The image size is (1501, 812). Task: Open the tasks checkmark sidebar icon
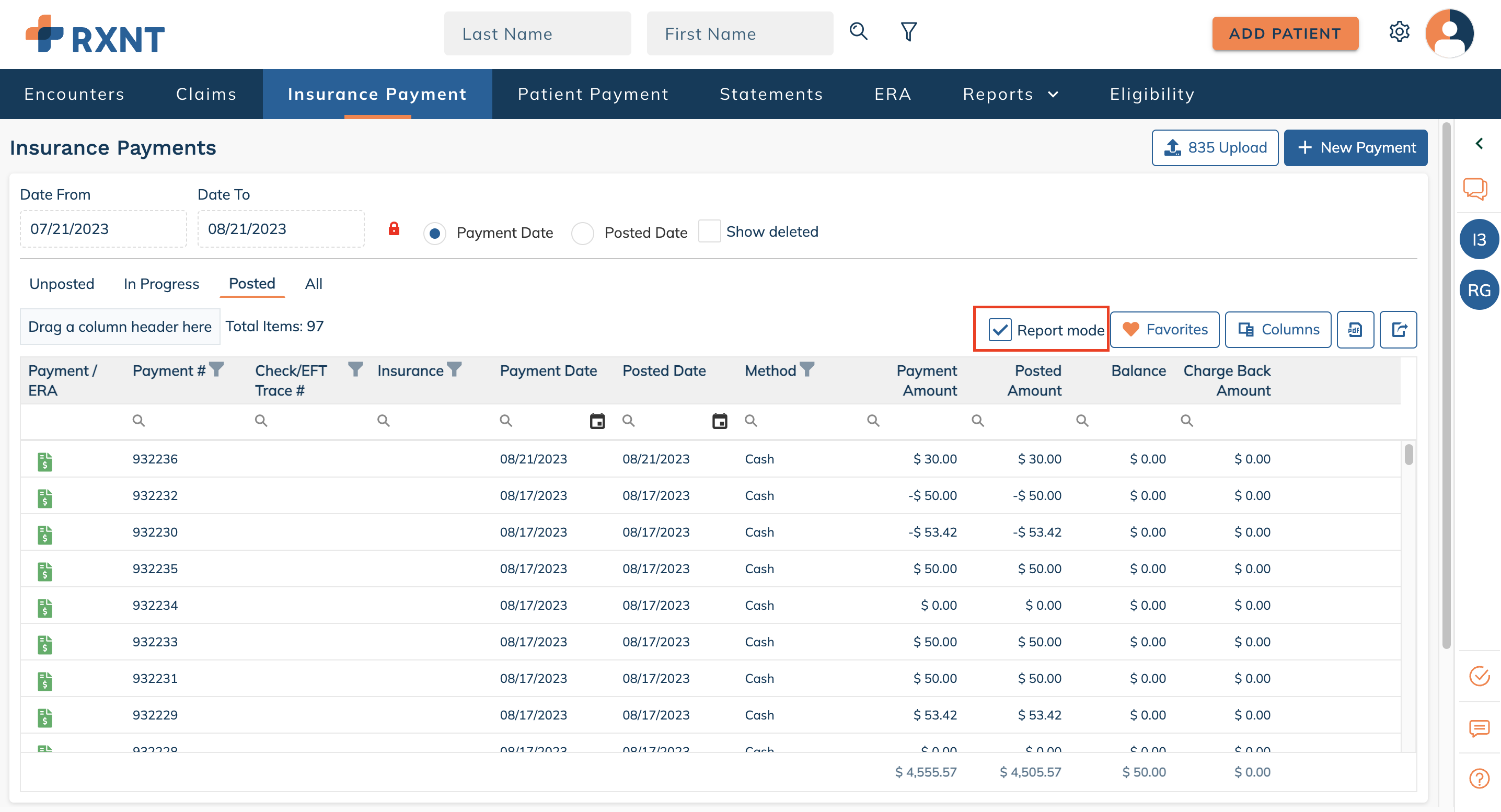pyautogui.click(x=1479, y=676)
